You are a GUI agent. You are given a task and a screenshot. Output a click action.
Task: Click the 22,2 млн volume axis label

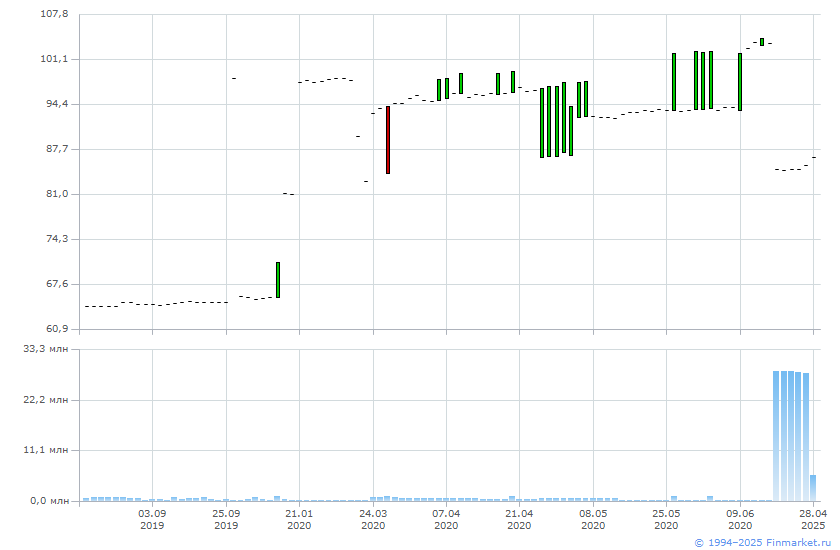[x=46, y=400]
